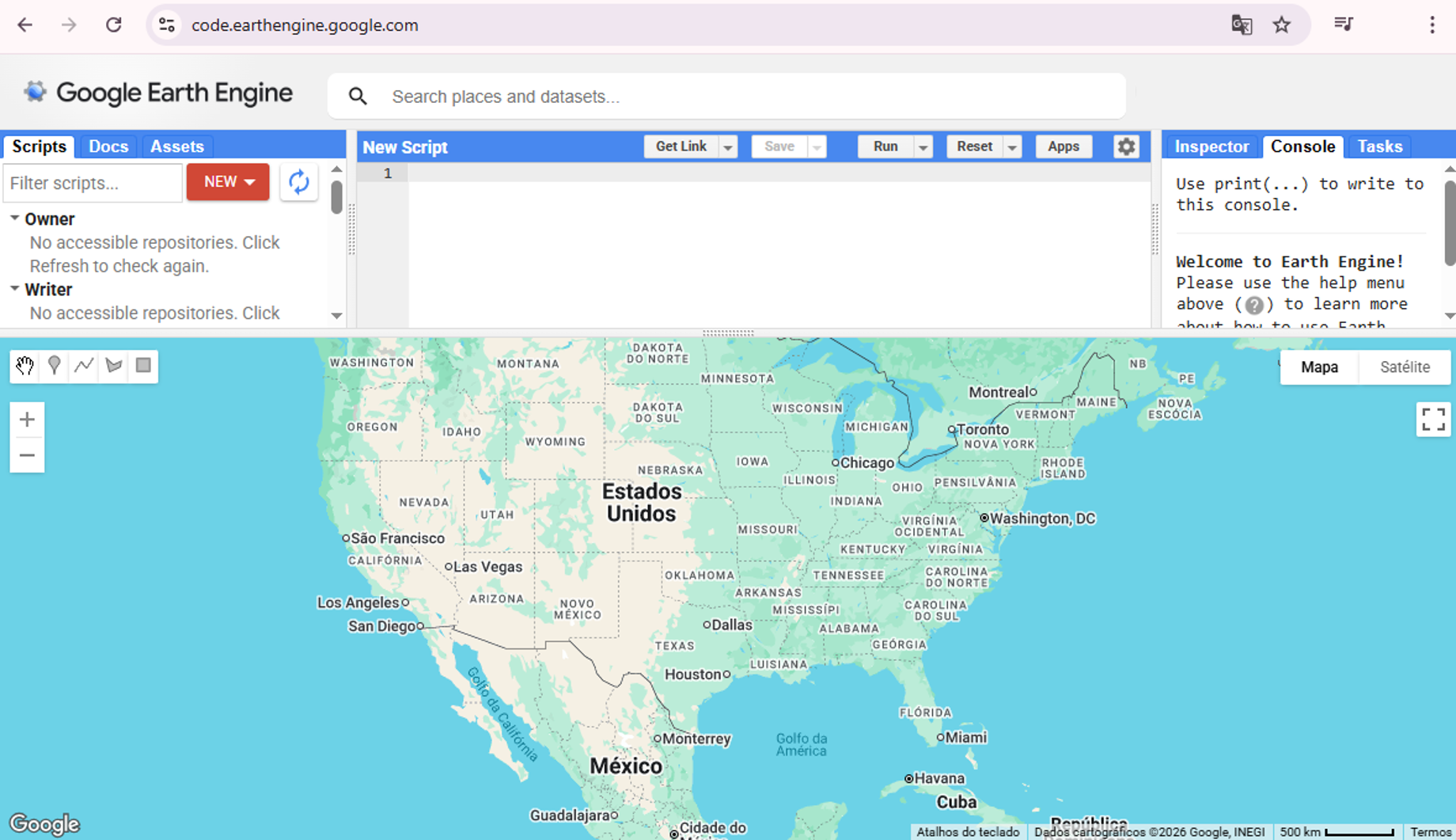
Task: Collapse the Owner repository group
Action: click(x=14, y=219)
